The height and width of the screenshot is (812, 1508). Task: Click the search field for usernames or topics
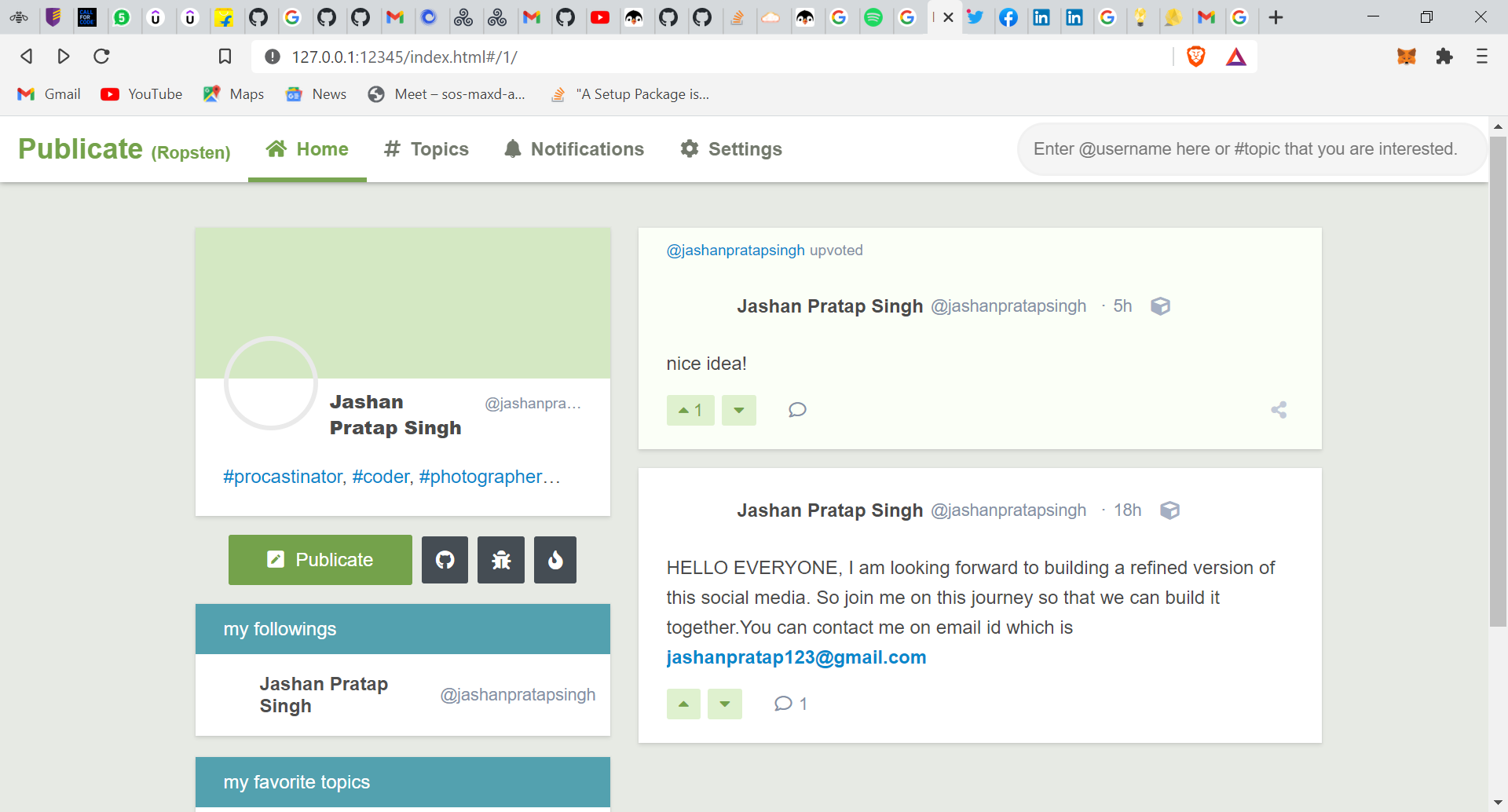[1249, 148]
